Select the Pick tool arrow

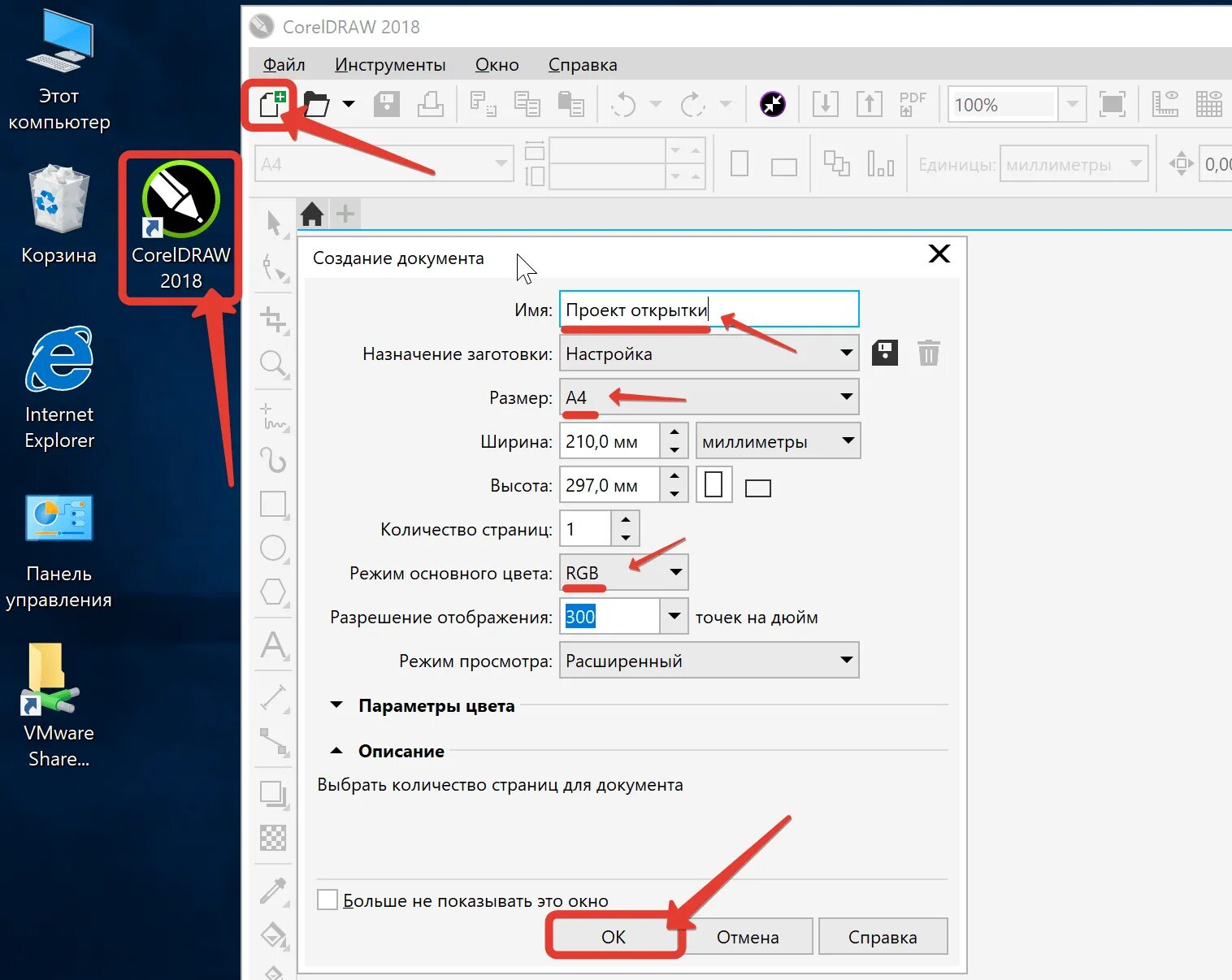coord(275,223)
